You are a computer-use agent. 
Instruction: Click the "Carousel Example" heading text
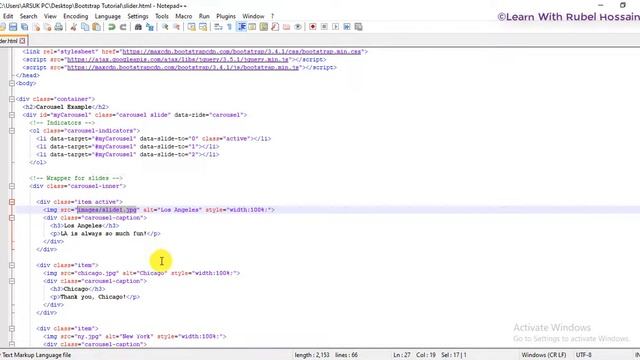coord(64,107)
